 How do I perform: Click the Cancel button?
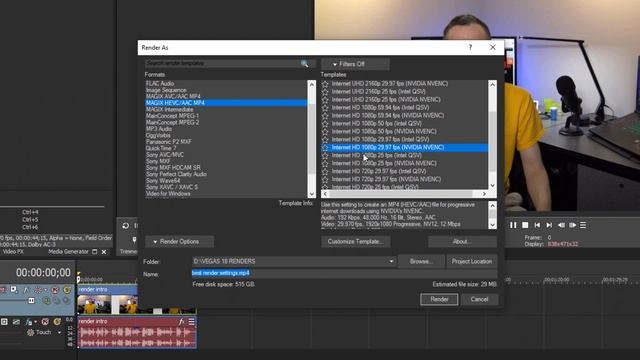479,299
